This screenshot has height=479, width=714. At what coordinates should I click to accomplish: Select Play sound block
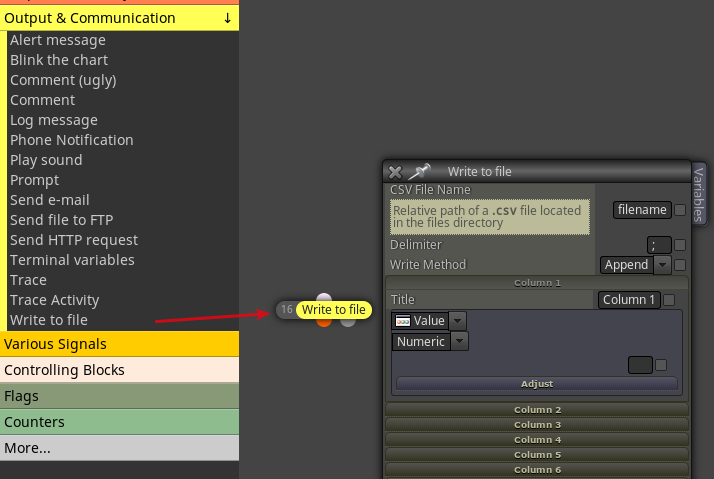click(46, 160)
